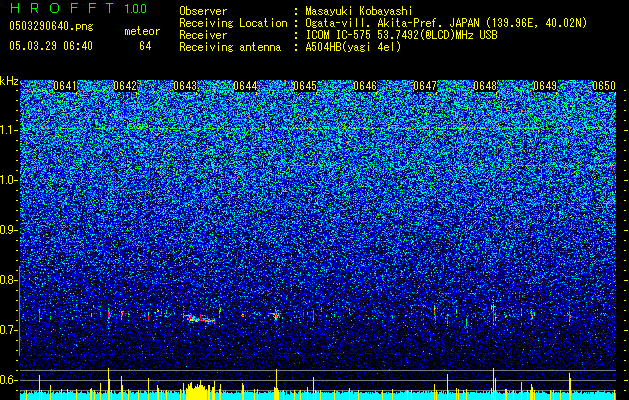This screenshot has width=629, height=400.
Task: Click filename 0503290640.png
Action: pyautogui.click(x=51, y=26)
